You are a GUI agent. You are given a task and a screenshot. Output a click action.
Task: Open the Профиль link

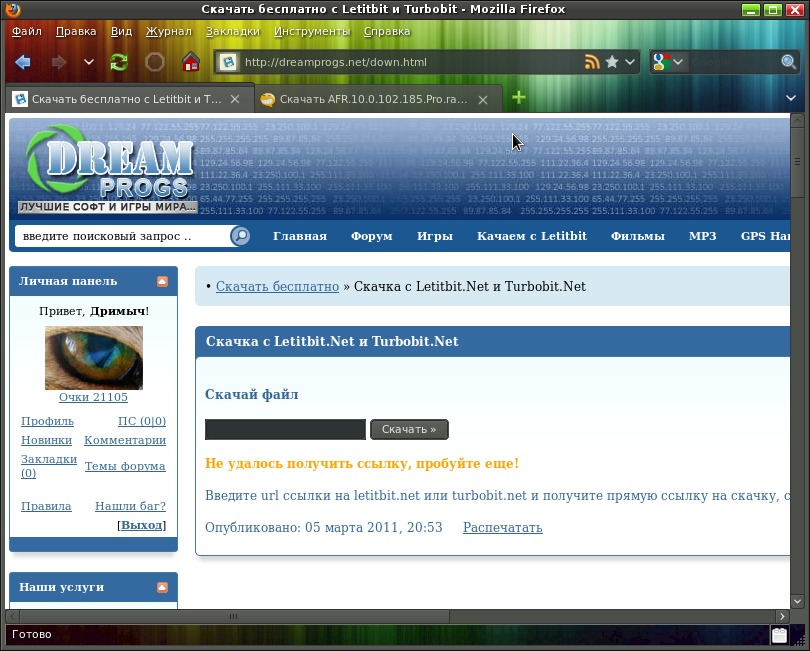point(48,421)
